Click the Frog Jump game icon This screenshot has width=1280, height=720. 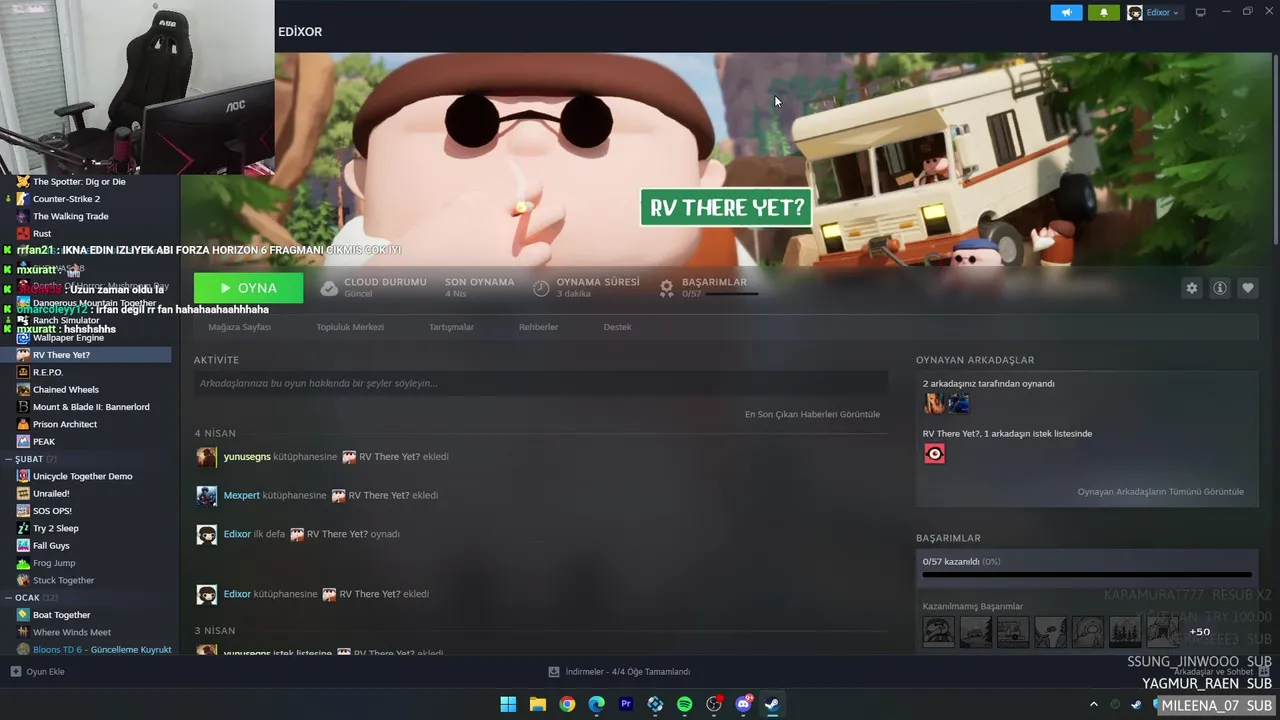[x=23, y=563]
